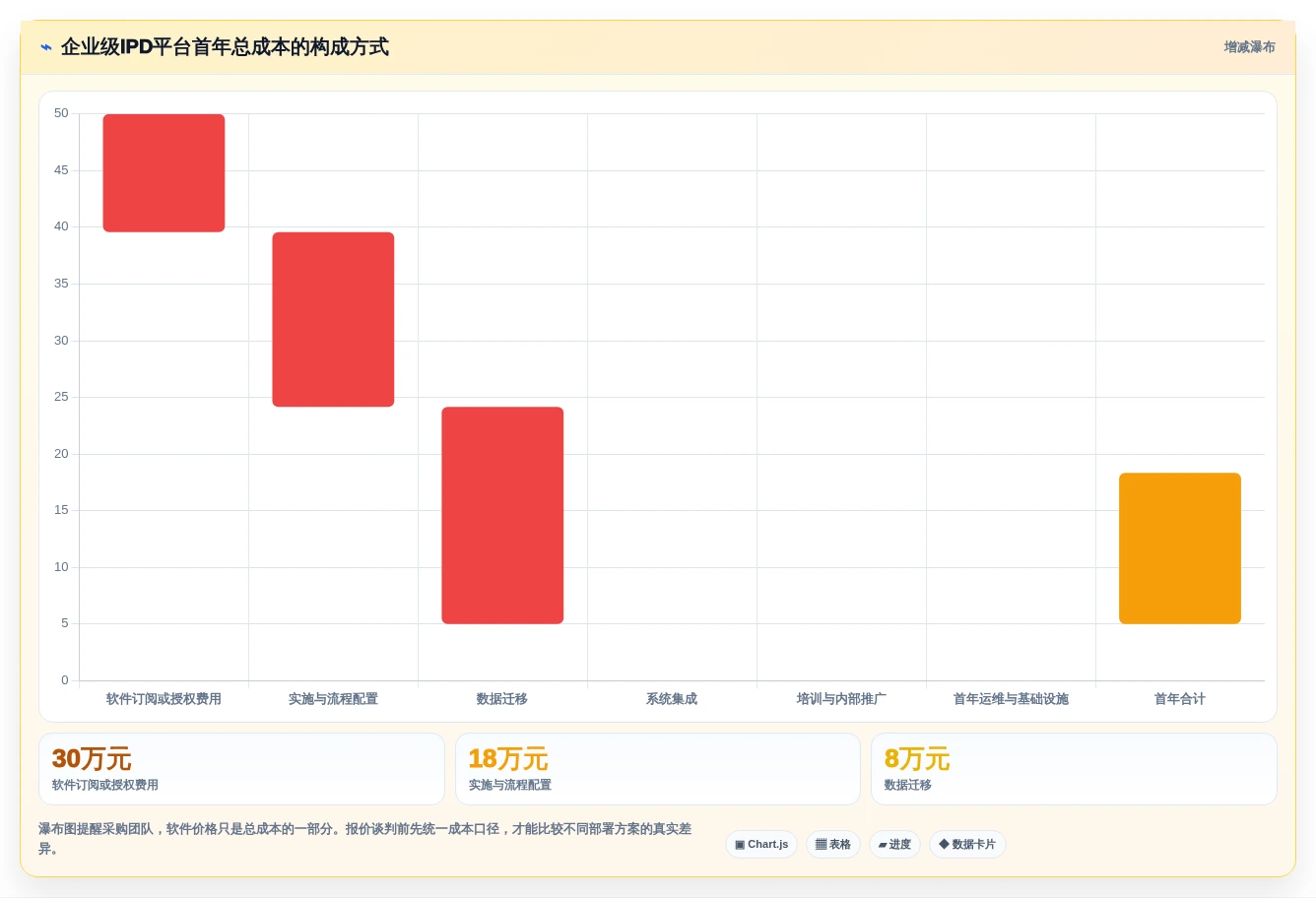Click the 系统集成 x-axis label
This screenshot has height=898, width=1316.
click(672, 699)
